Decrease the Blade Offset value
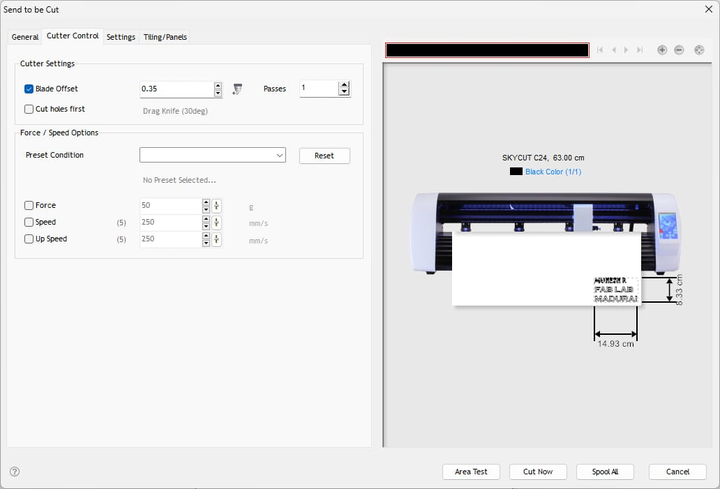Screen dimensions: 720x489 pos(218,93)
